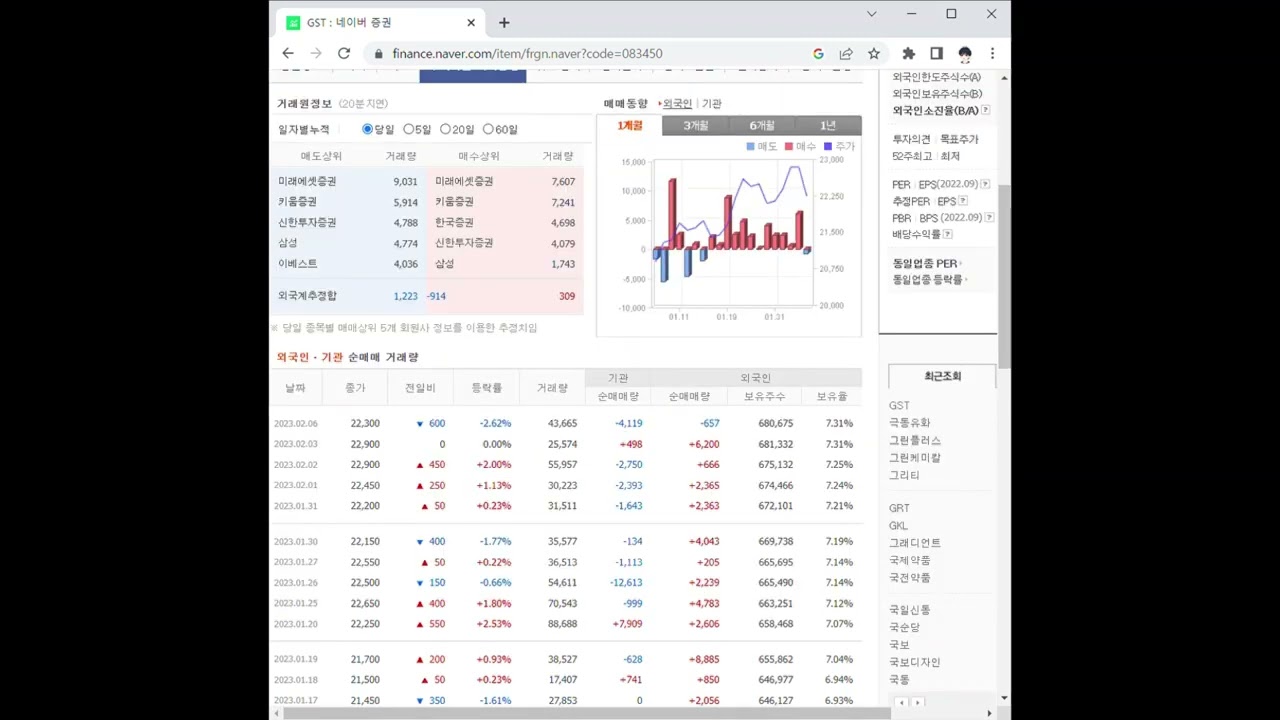
Task: Reload the Naver Finance page
Action: (344, 53)
